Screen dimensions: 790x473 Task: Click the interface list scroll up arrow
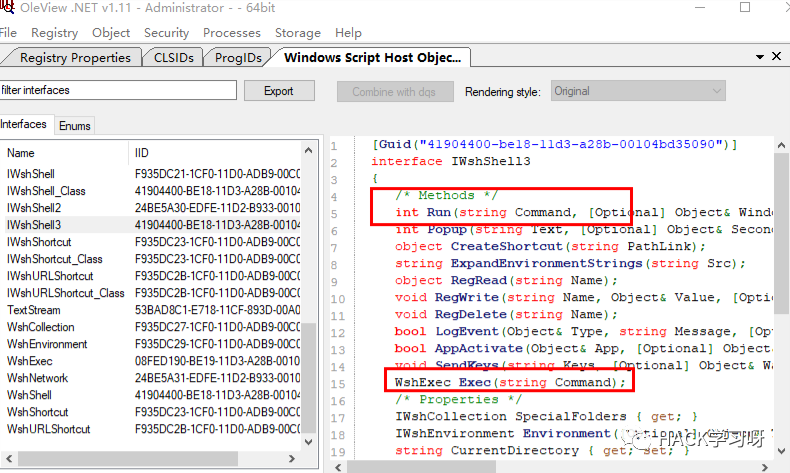tap(309, 151)
